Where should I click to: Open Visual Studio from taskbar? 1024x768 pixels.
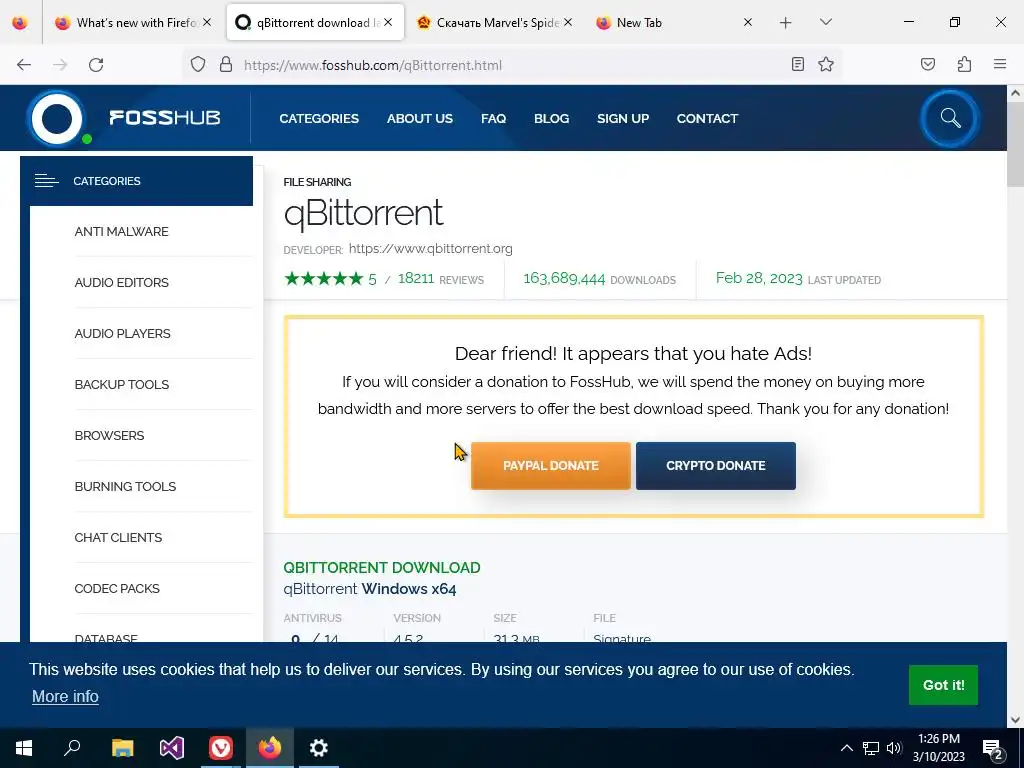172,748
